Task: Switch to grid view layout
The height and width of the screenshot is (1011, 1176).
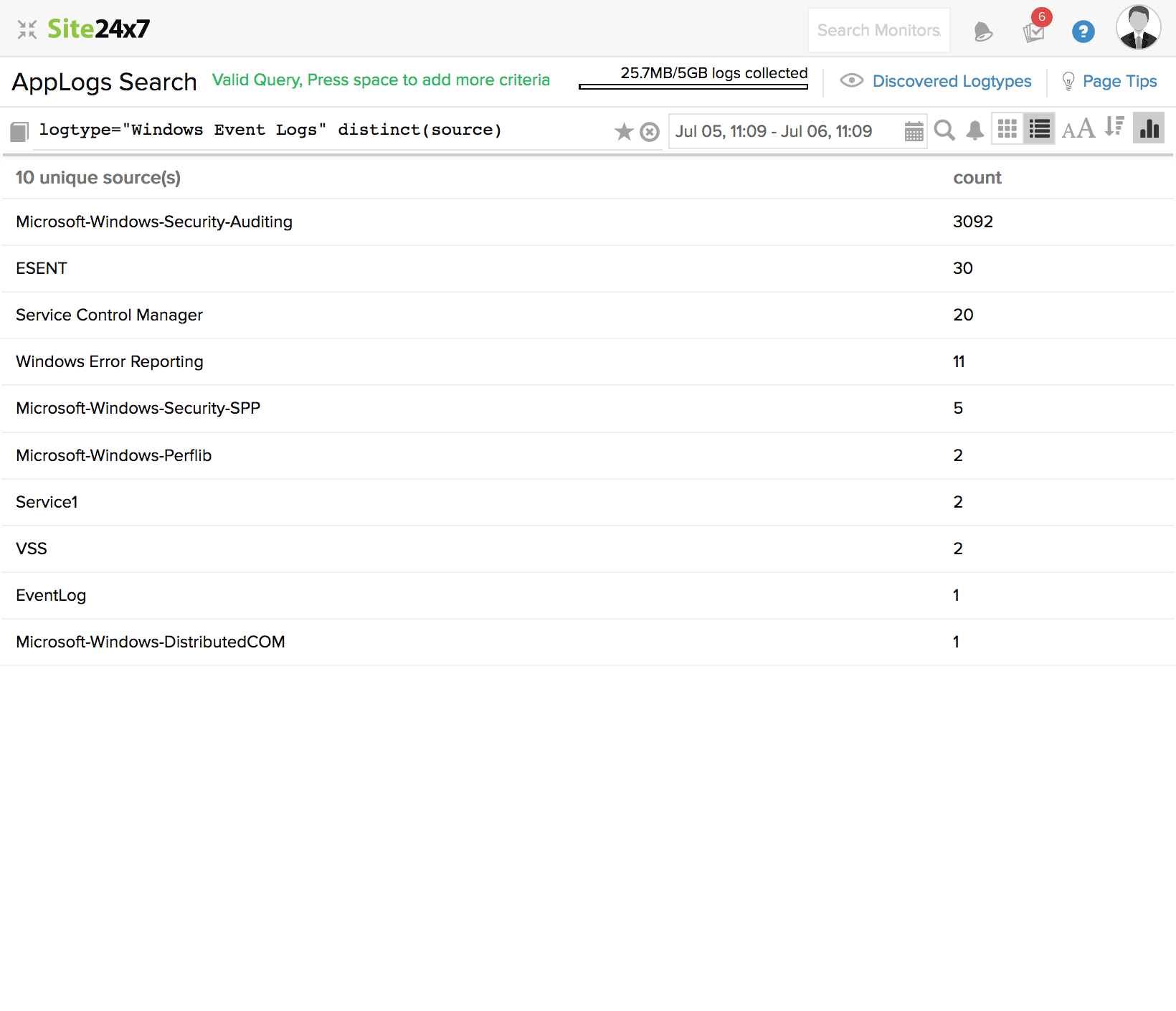Action: pyautogui.click(x=1007, y=129)
